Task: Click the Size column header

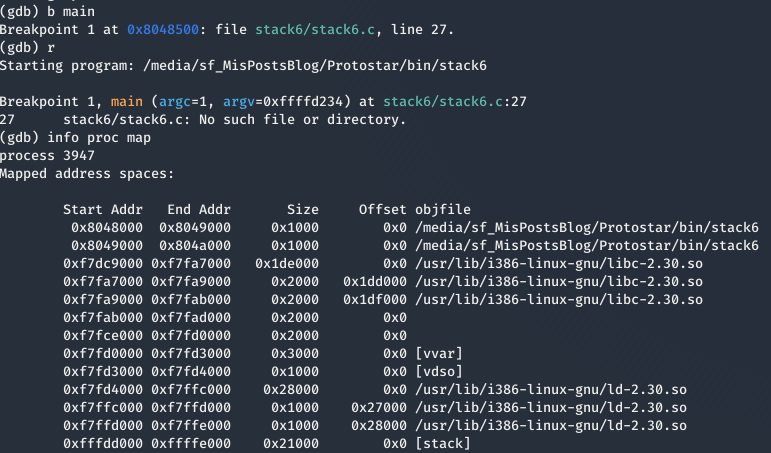Action: click(x=303, y=210)
